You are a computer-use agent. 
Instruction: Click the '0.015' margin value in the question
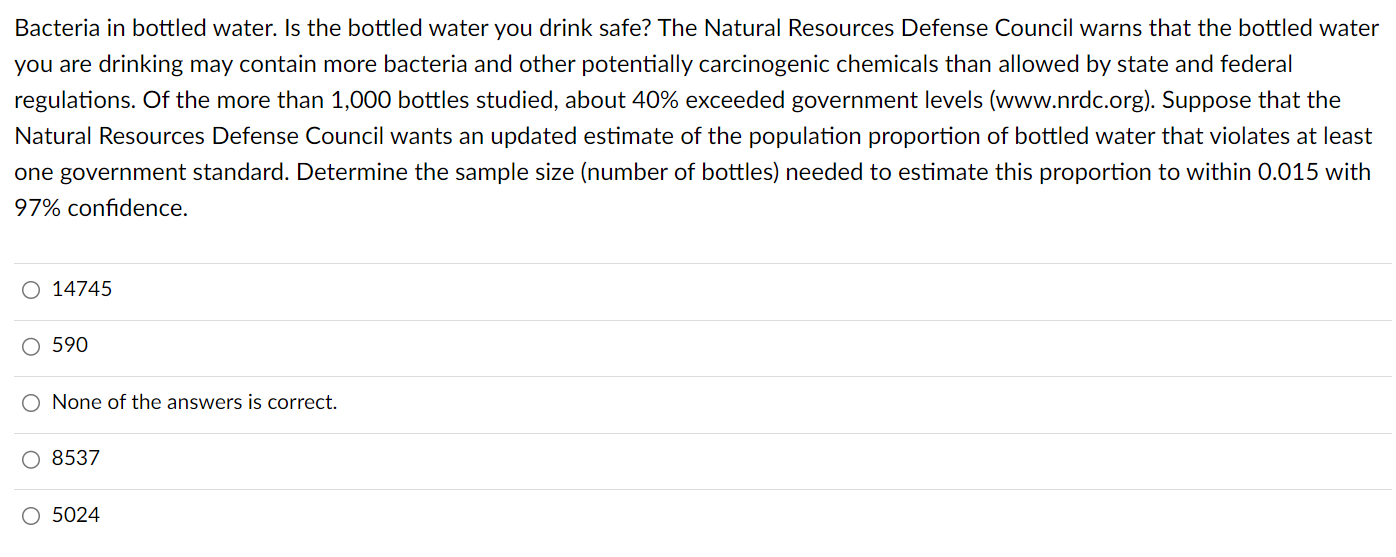click(x=1290, y=172)
